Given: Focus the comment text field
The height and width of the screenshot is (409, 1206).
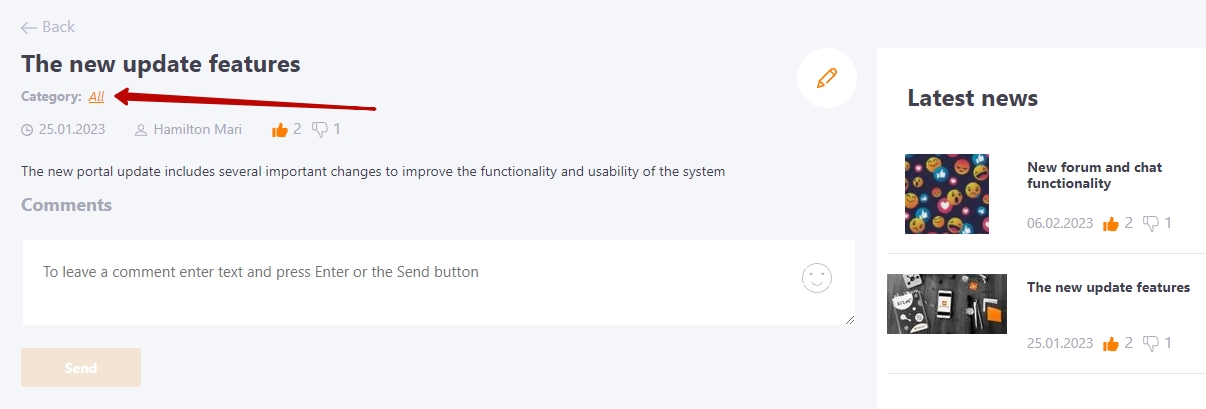Looking at the screenshot, I should point(438,282).
